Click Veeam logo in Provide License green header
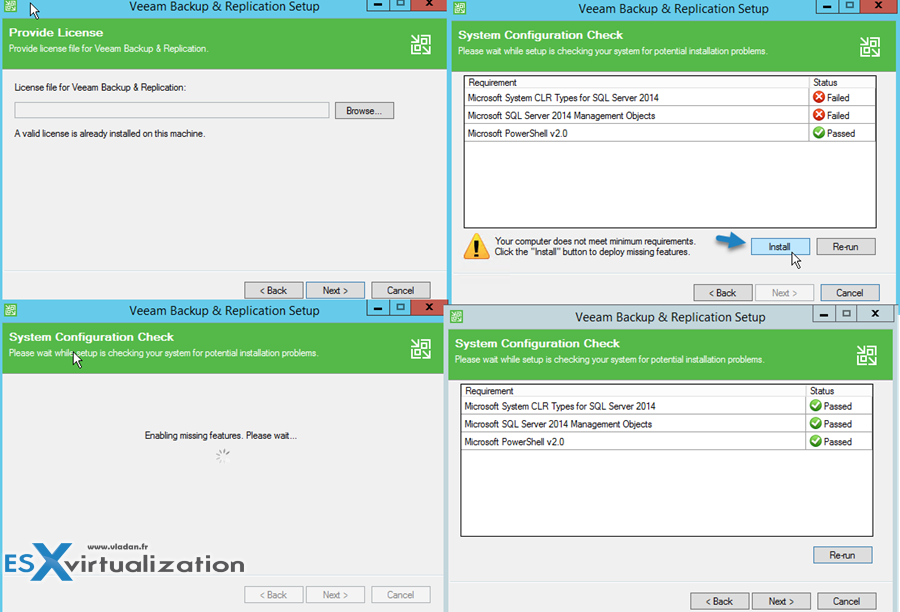The image size is (900, 612). coord(421,44)
